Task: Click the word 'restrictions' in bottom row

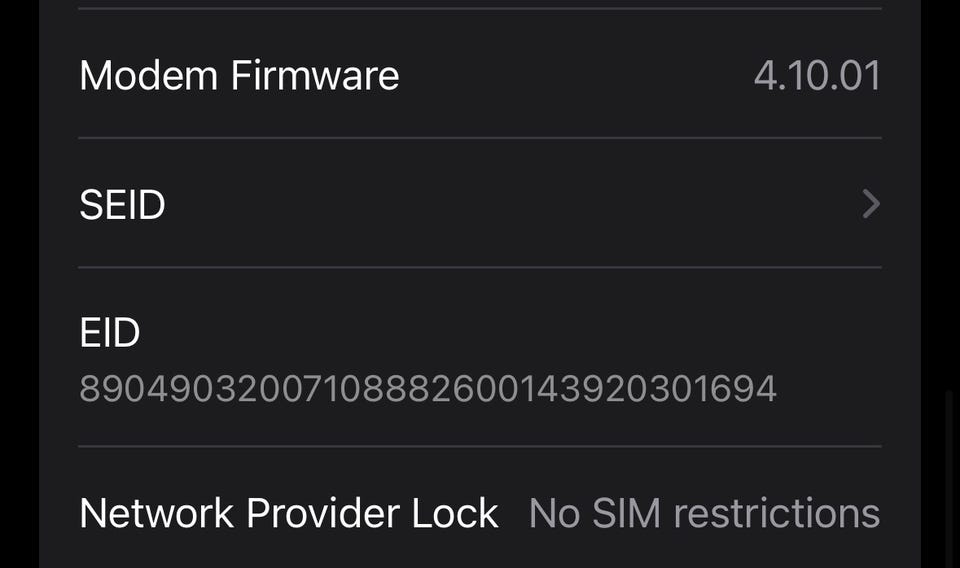Action: click(776, 513)
